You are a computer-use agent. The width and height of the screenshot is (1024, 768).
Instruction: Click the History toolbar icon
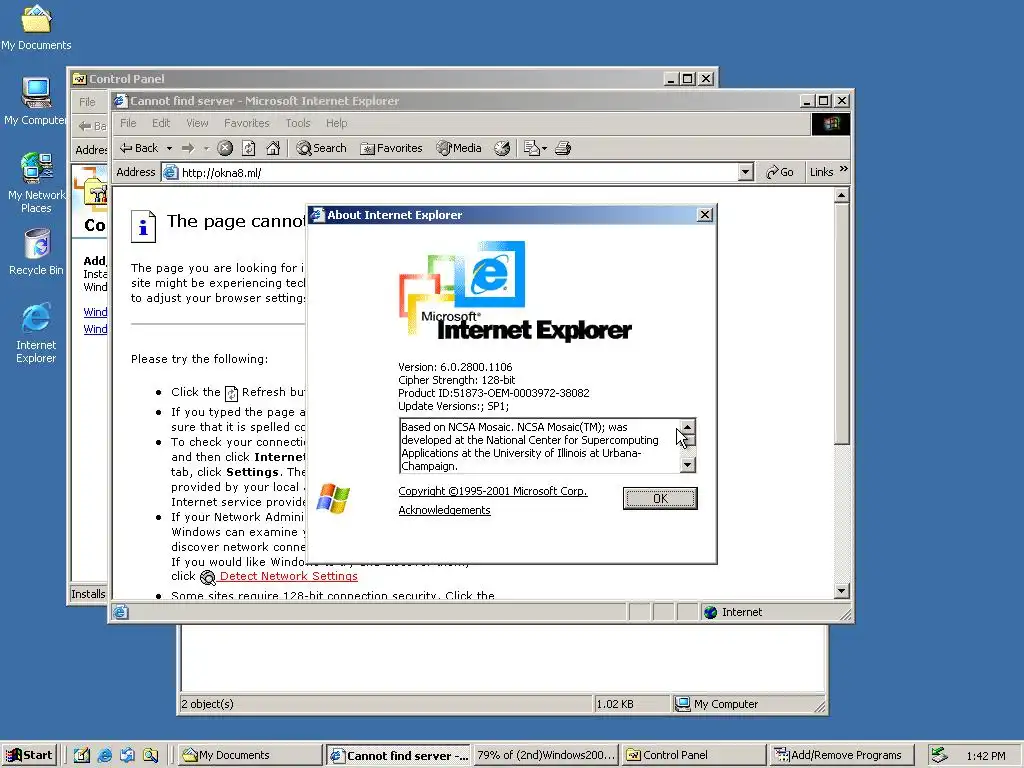point(502,148)
